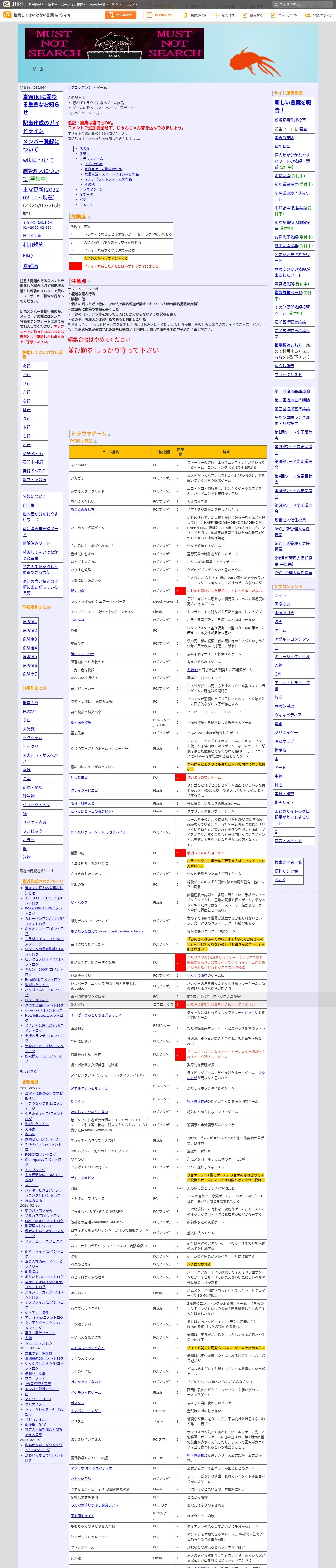
Task: Open 第一回追加基準議論 in right sidebar
Action: pyautogui.click(x=292, y=391)
